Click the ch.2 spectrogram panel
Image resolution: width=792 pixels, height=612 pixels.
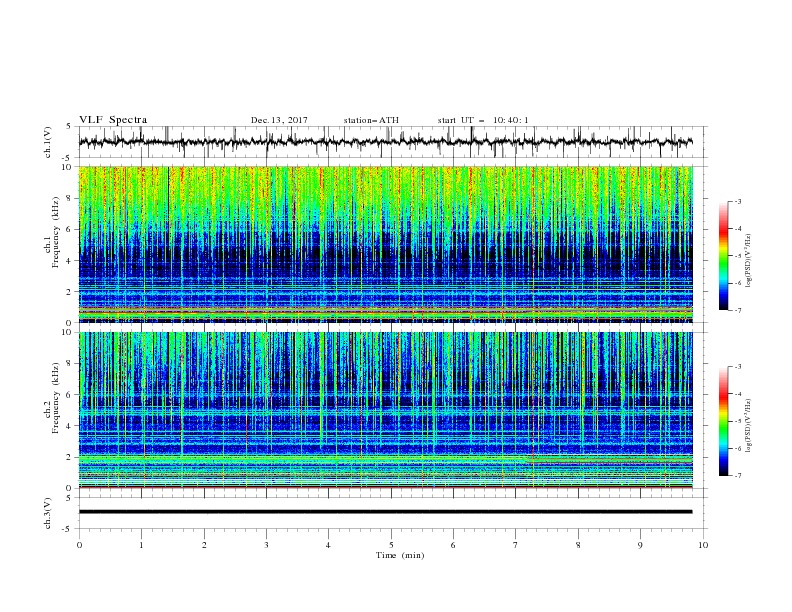coord(386,410)
